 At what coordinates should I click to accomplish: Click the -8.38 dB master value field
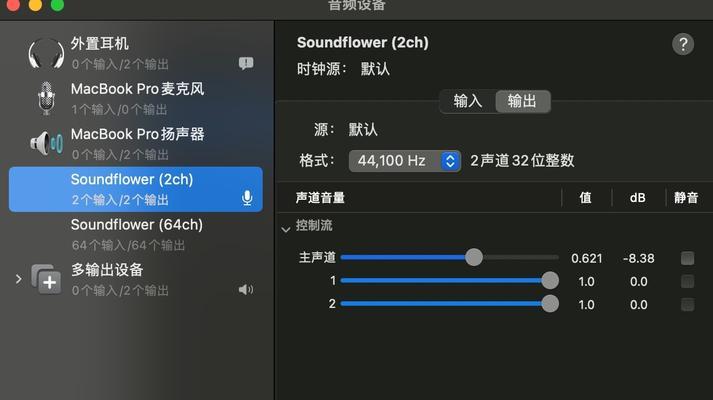(x=638, y=259)
